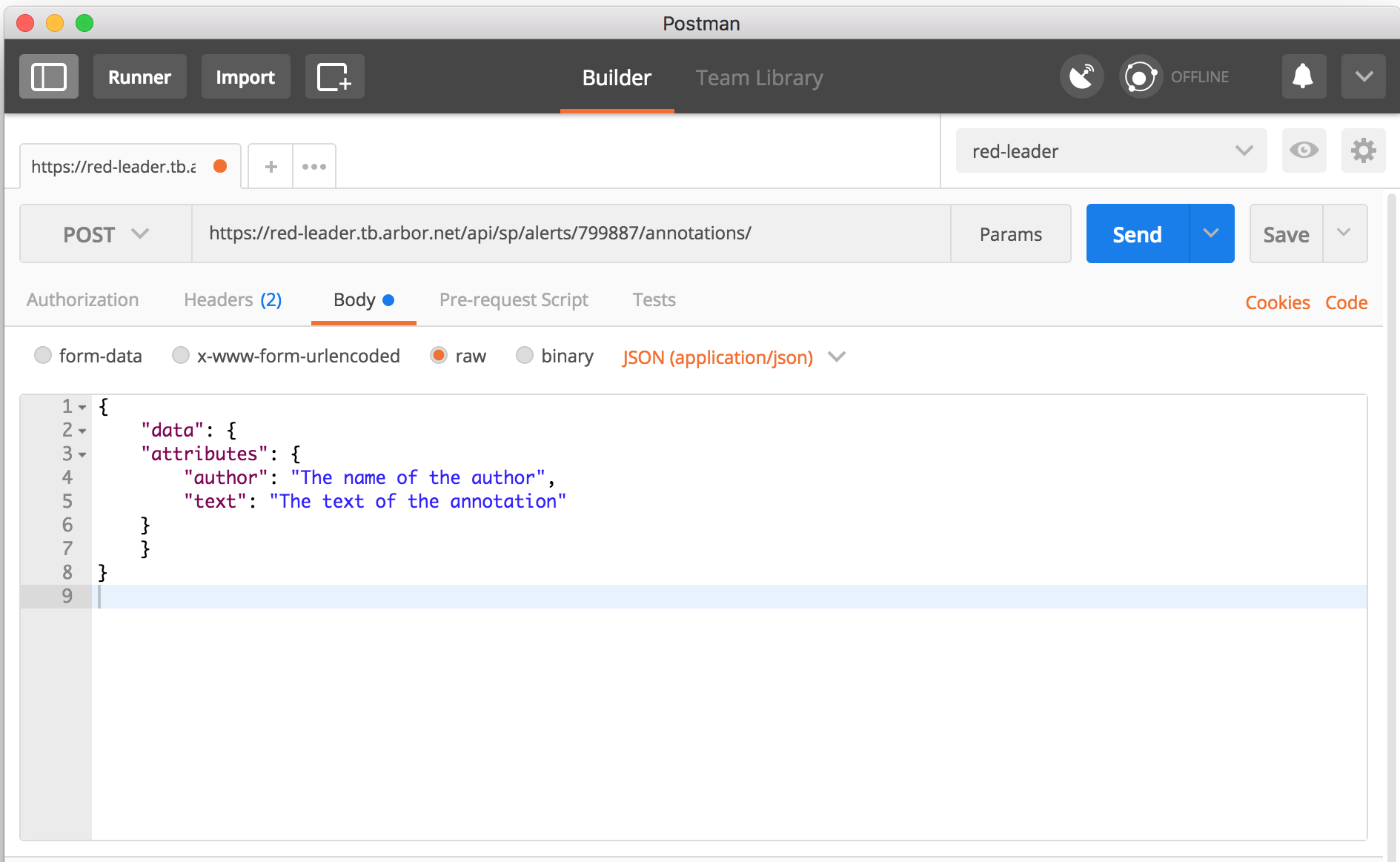Screen dimensions: 1400x862
Task: Open the proxy/interceptor satellite icon
Action: [x=1081, y=76]
